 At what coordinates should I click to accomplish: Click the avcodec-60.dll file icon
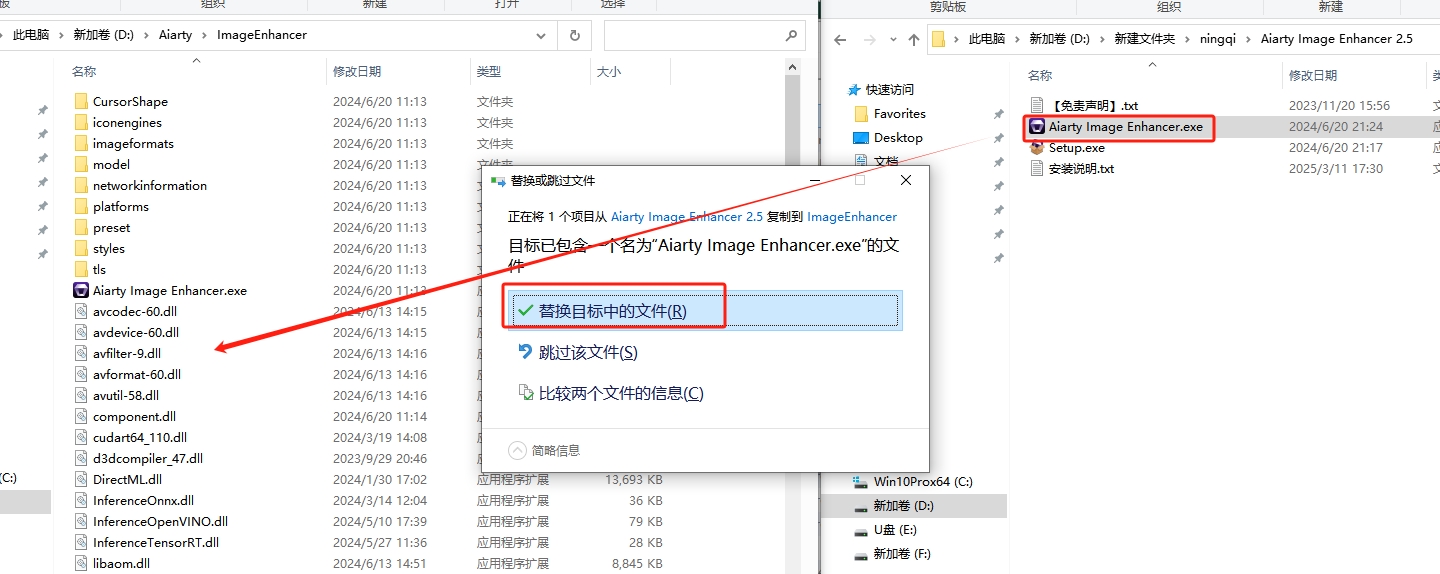click(81, 311)
